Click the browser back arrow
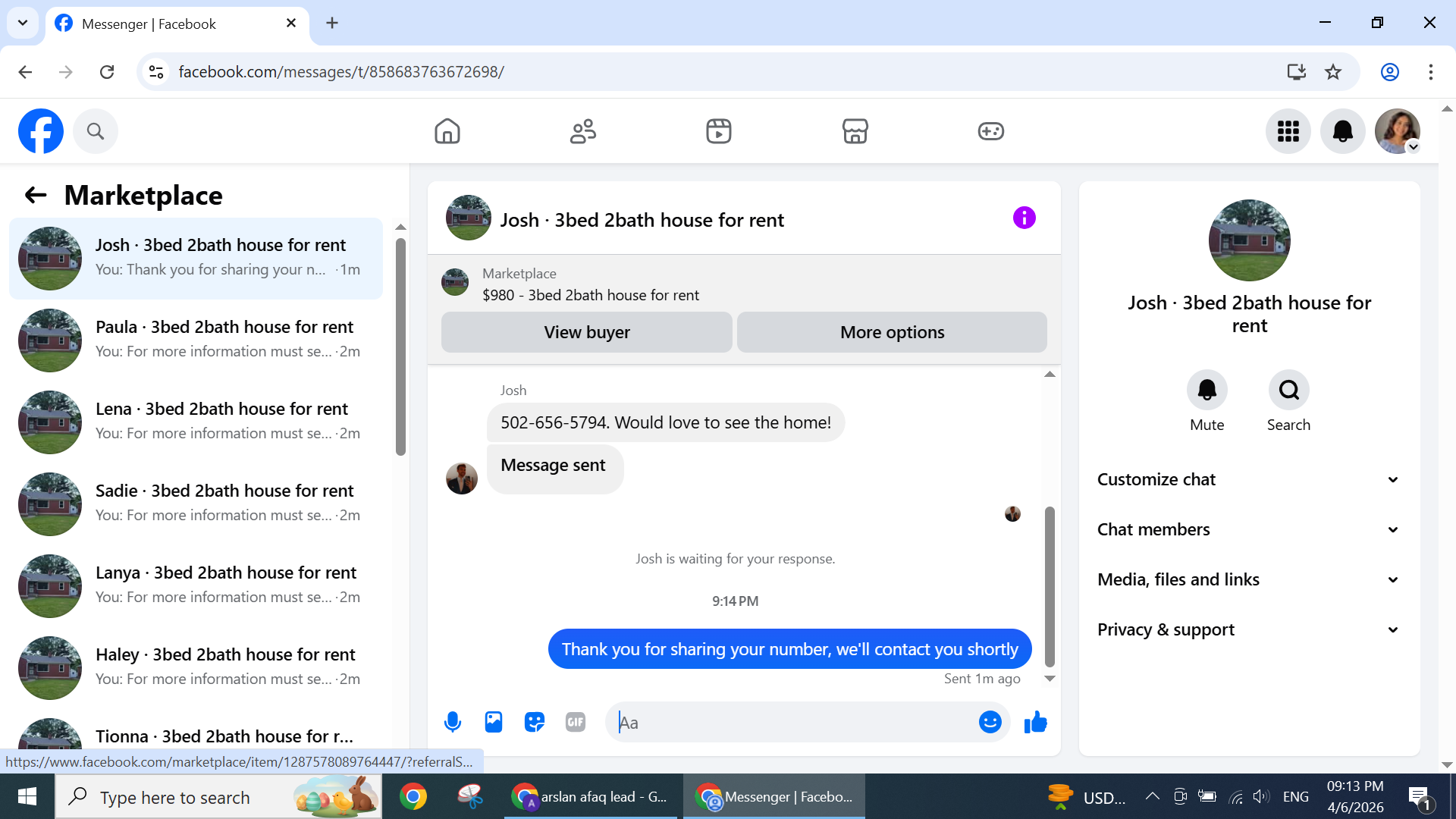 [25, 72]
